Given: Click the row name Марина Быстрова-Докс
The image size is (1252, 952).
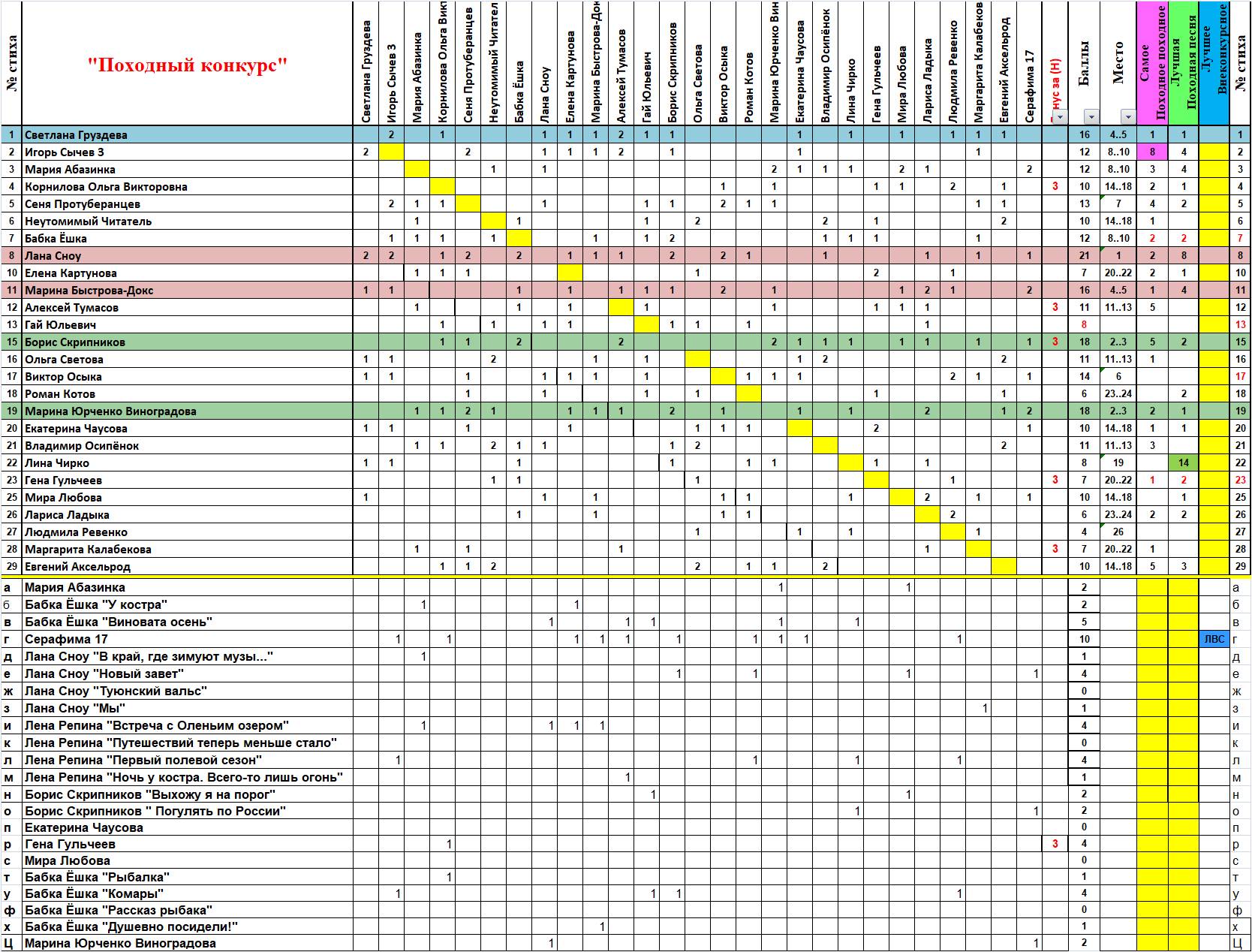Looking at the screenshot, I should [89, 291].
